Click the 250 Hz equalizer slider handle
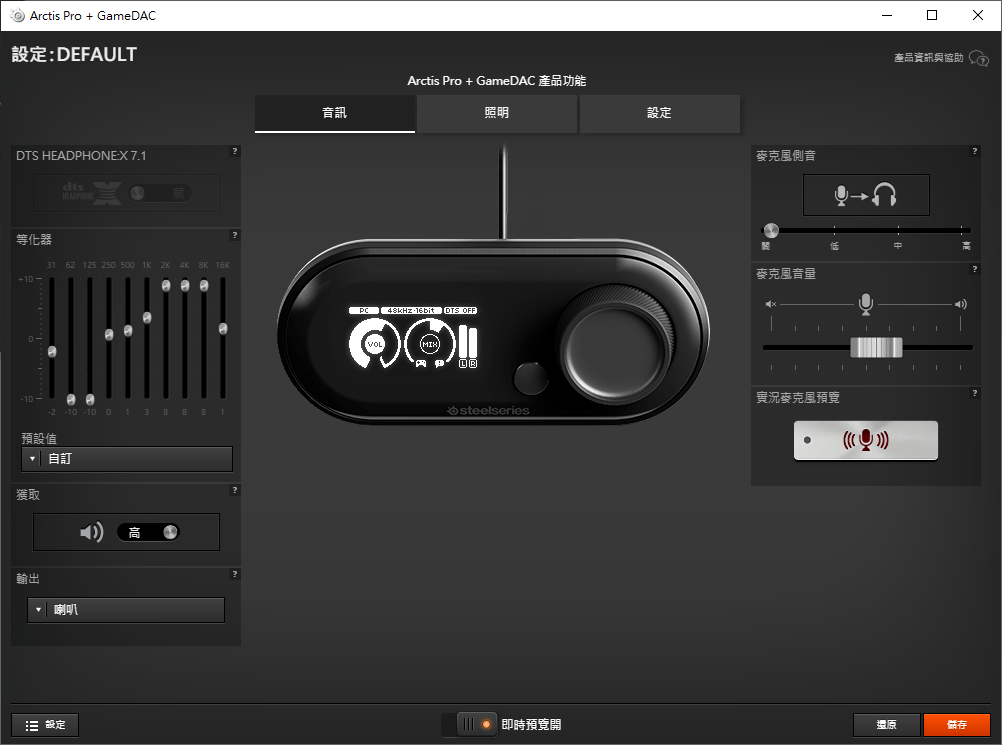This screenshot has width=1002, height=745. [x=109, y=334]
